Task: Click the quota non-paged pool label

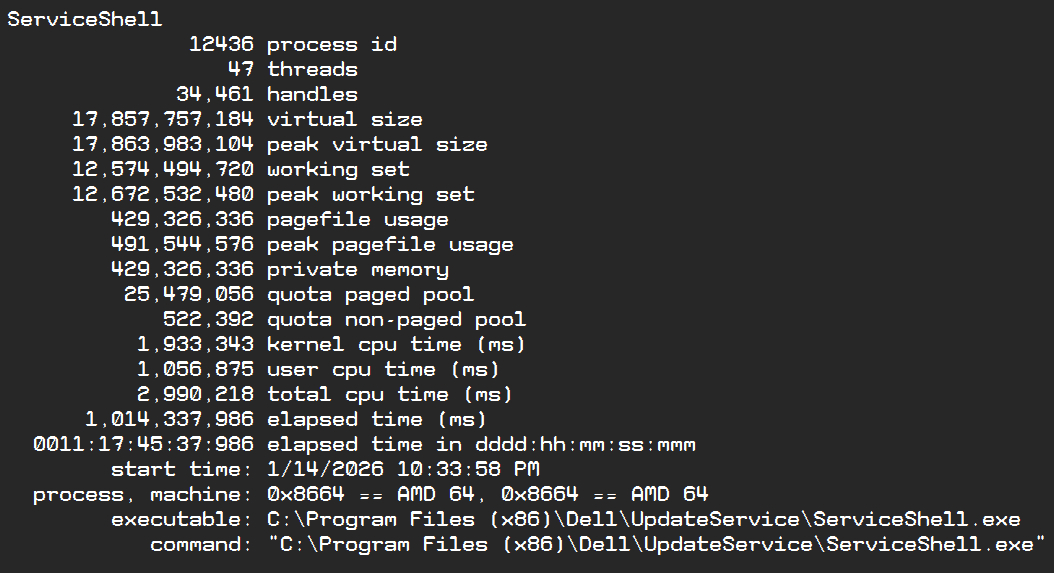Action: point(396,319)
